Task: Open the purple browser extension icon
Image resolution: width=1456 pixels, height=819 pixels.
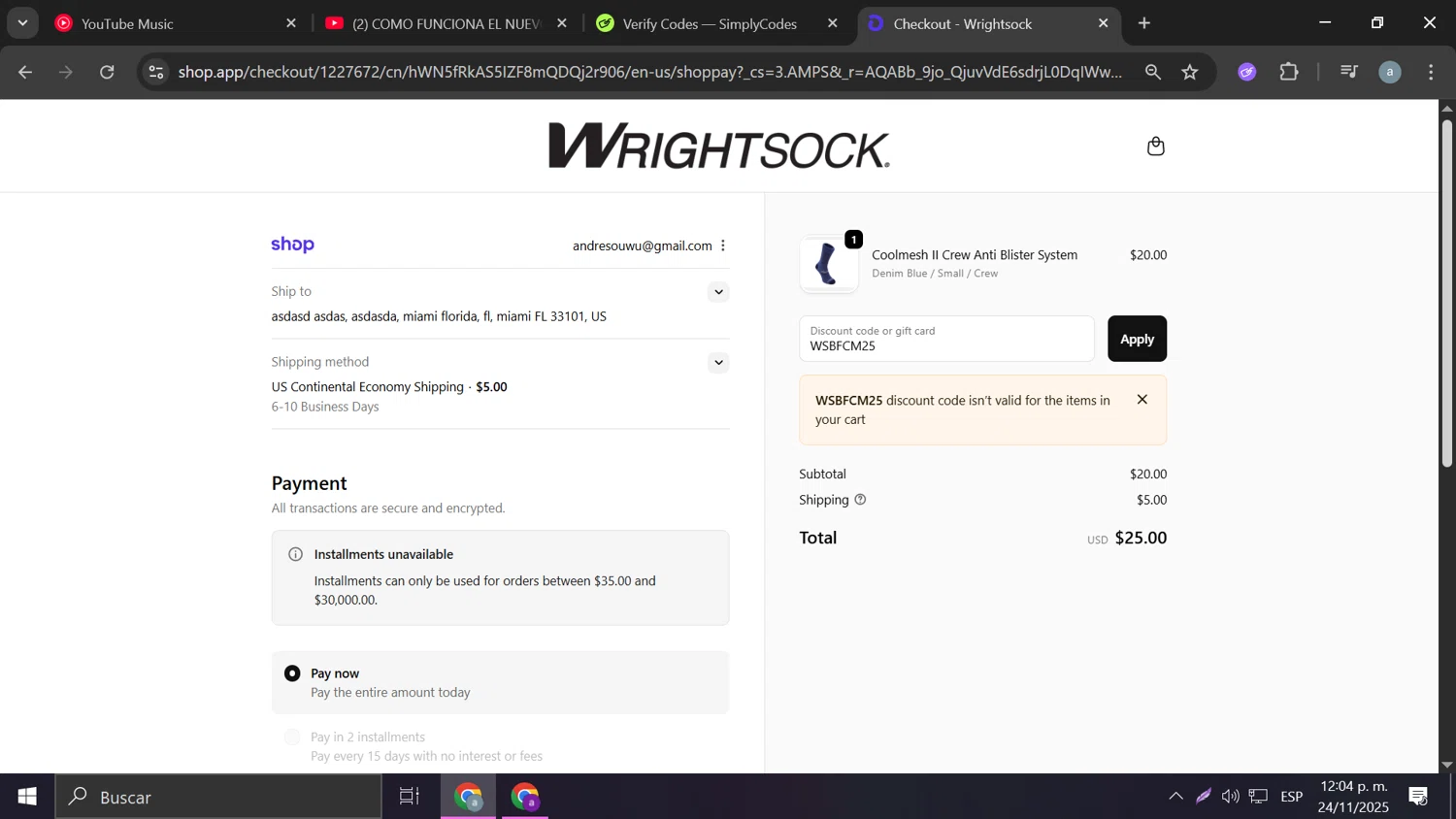Action: [1247, 72]
